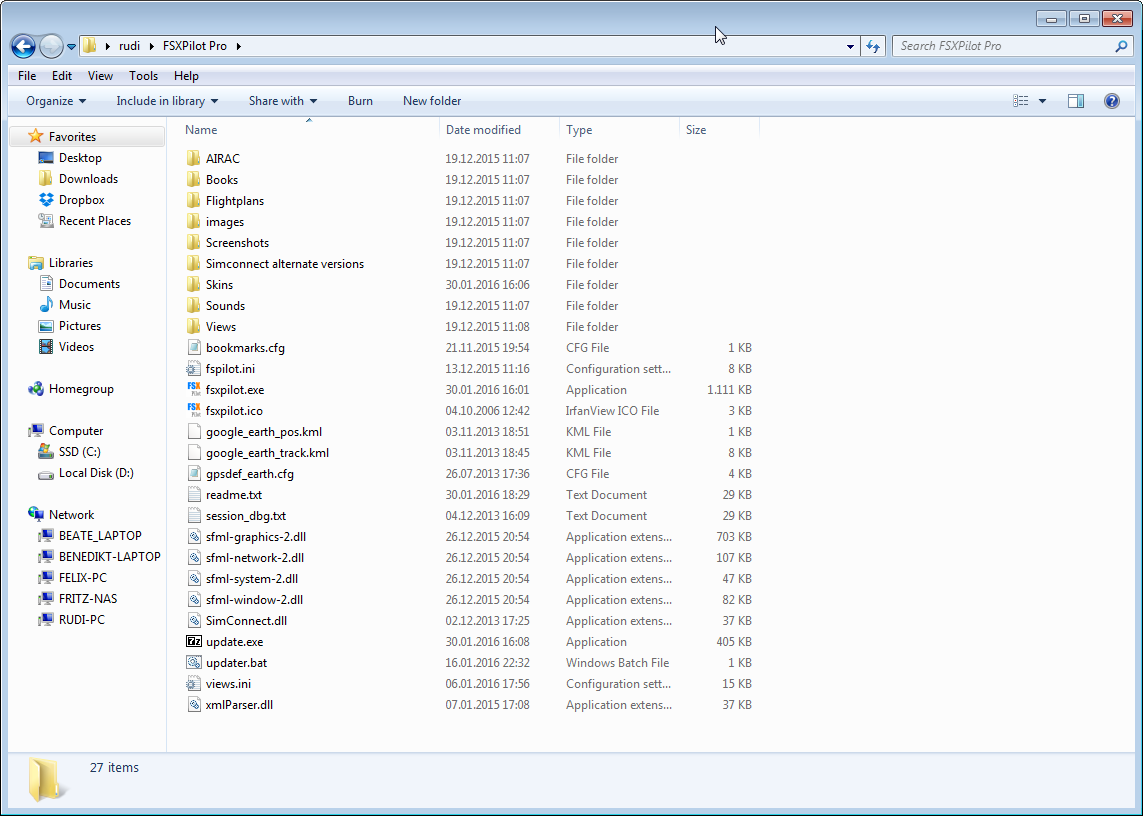Sort files by Date modified column
Viewport: 1143px width, 816px height.
click(x=483, y=130)
